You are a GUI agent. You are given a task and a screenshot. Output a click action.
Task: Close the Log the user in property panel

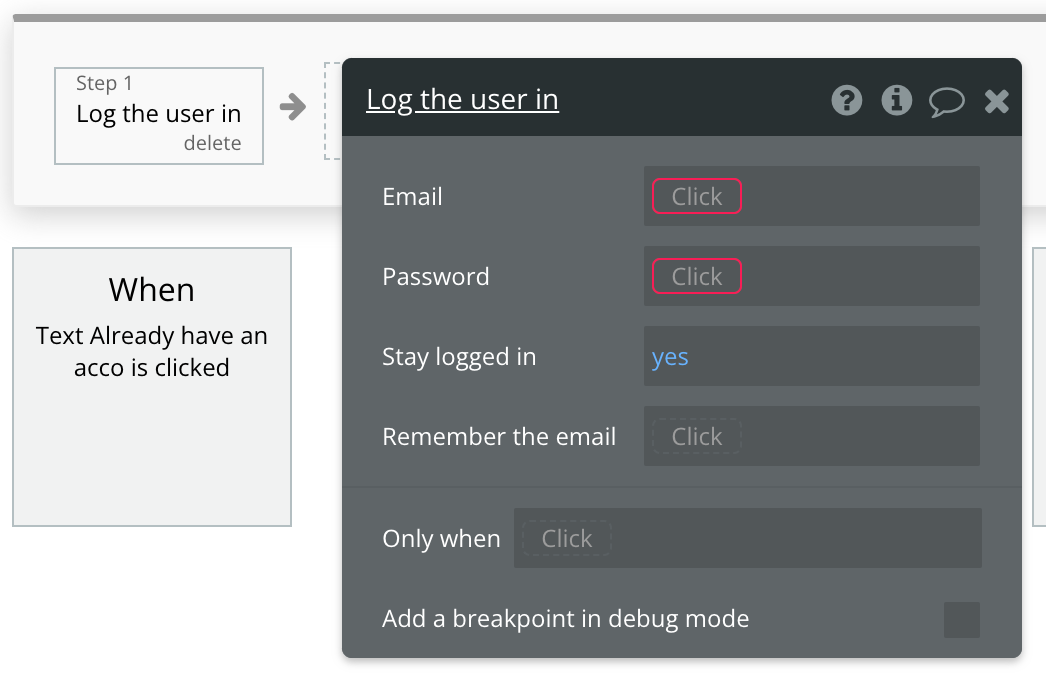[x=997, y=101]
